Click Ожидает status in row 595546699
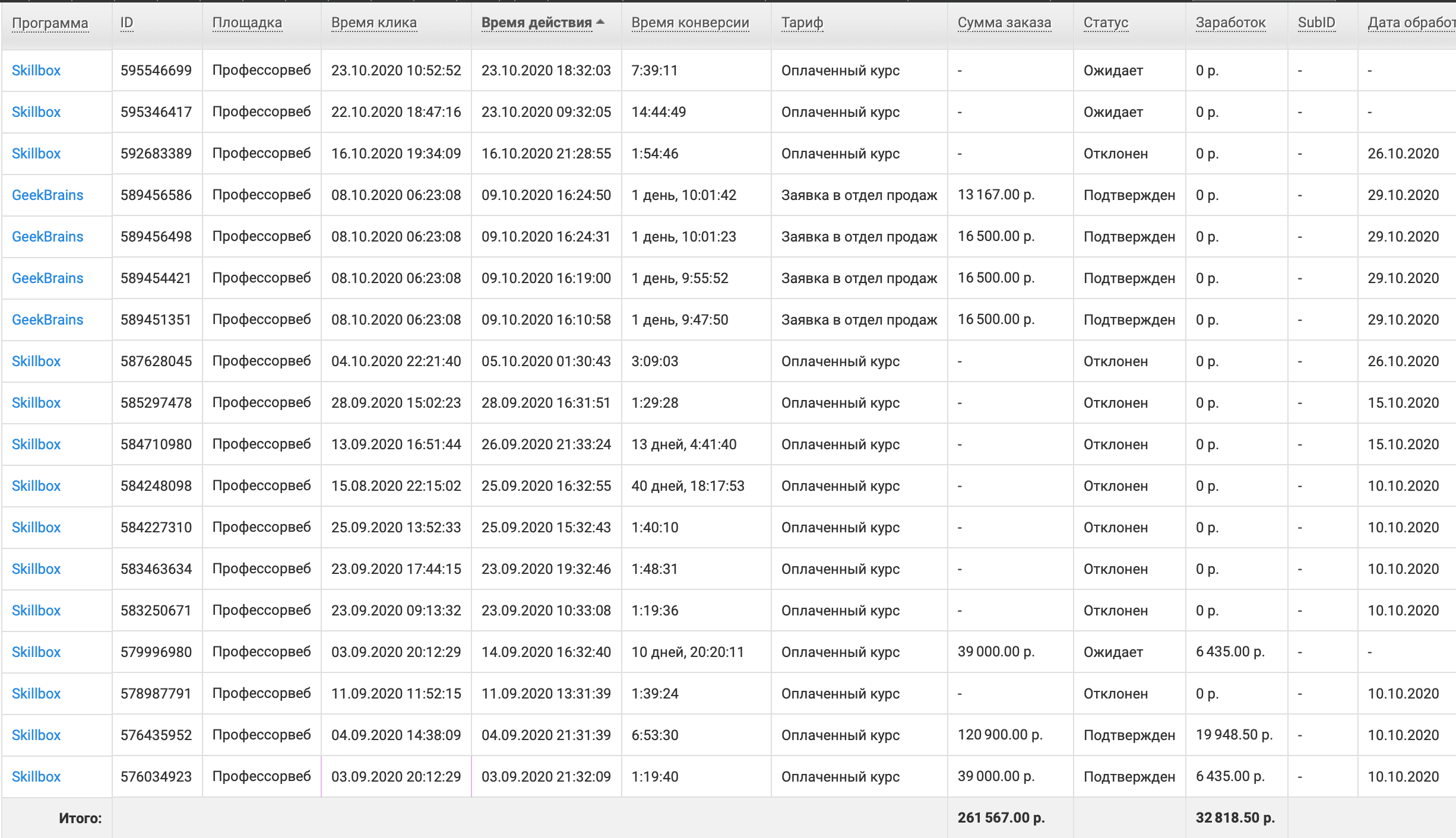The image size is (1456, 838). click(1113, 71)
